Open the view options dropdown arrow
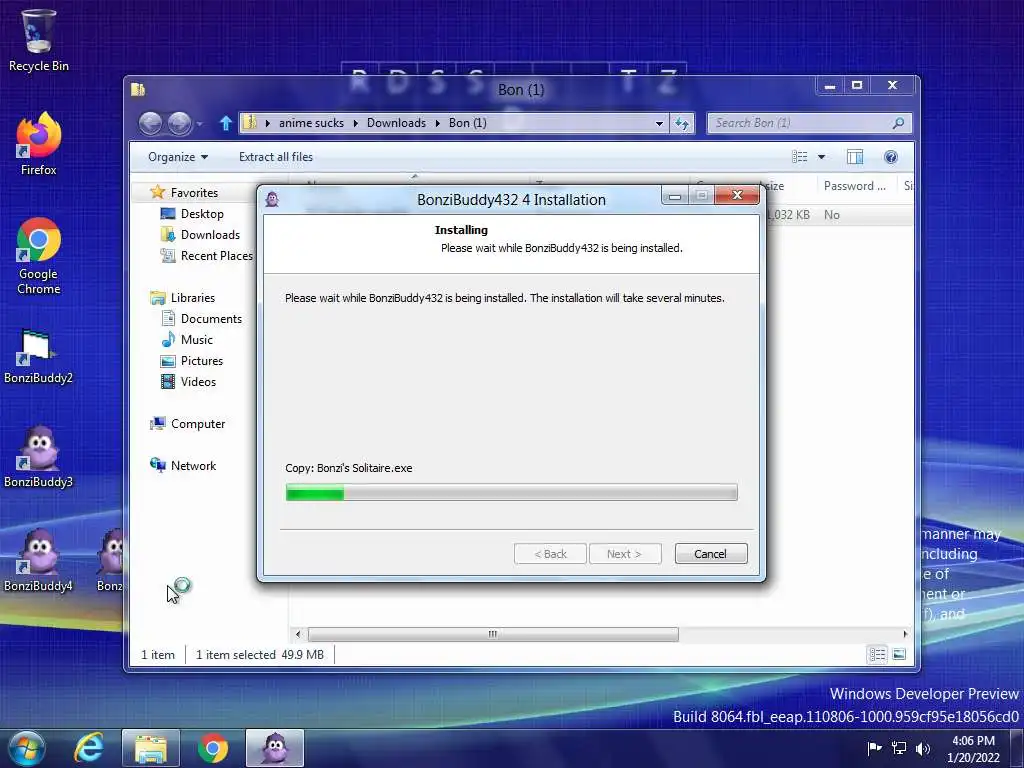The width and height of the screenshot is (1024, 768). click(822, 157)
